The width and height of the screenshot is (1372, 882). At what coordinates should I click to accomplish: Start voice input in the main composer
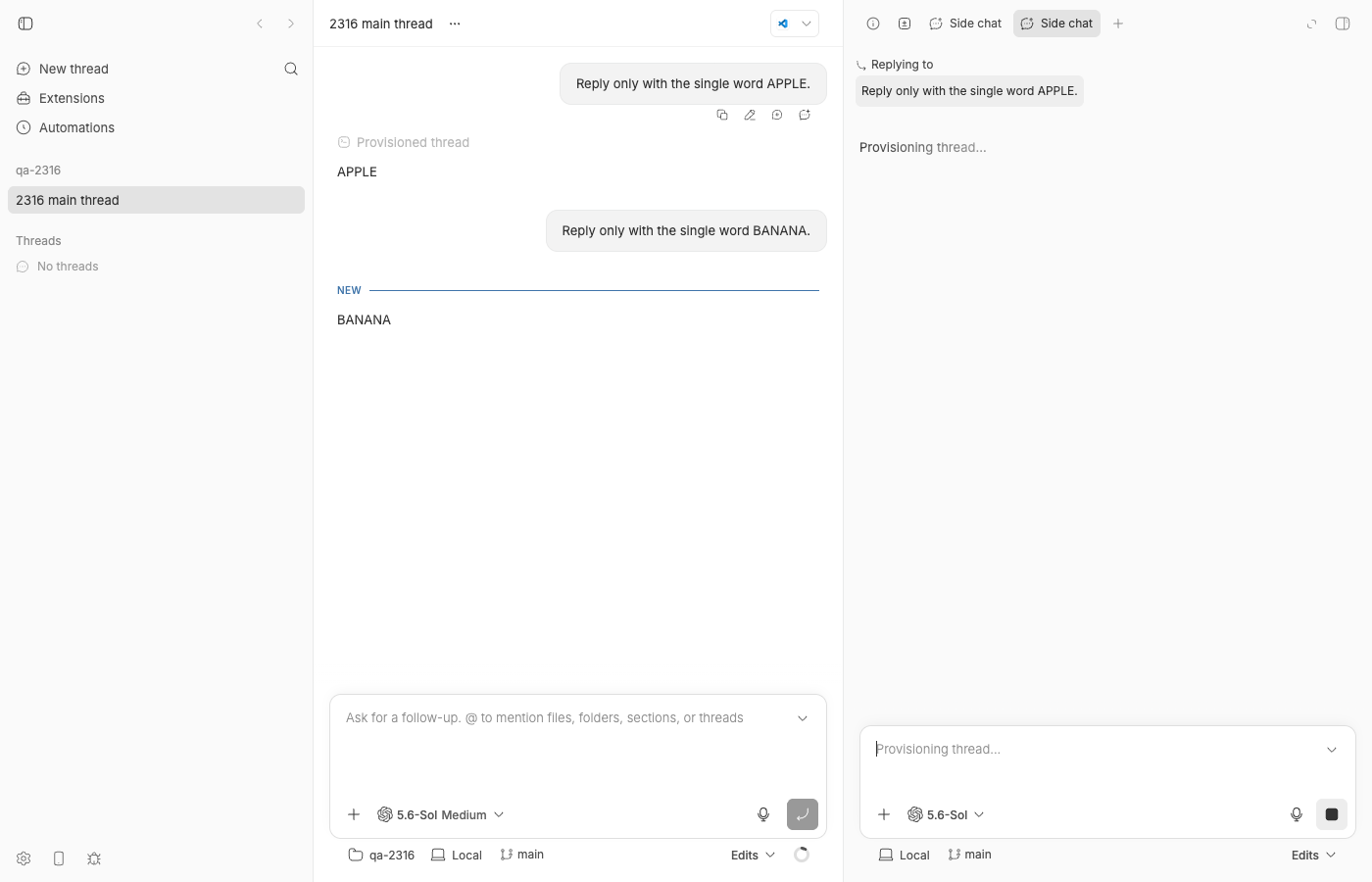coord(763,814)
